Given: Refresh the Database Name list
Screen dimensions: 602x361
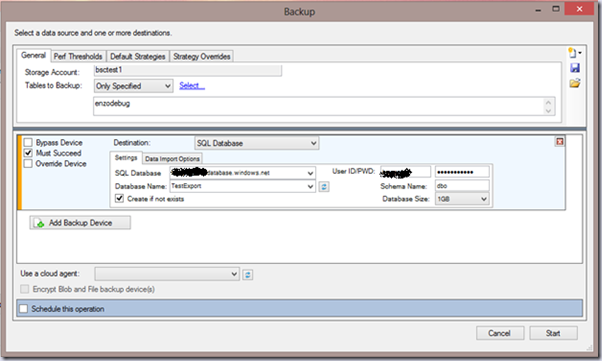Looking at the screenshot, I should point(324,187).
